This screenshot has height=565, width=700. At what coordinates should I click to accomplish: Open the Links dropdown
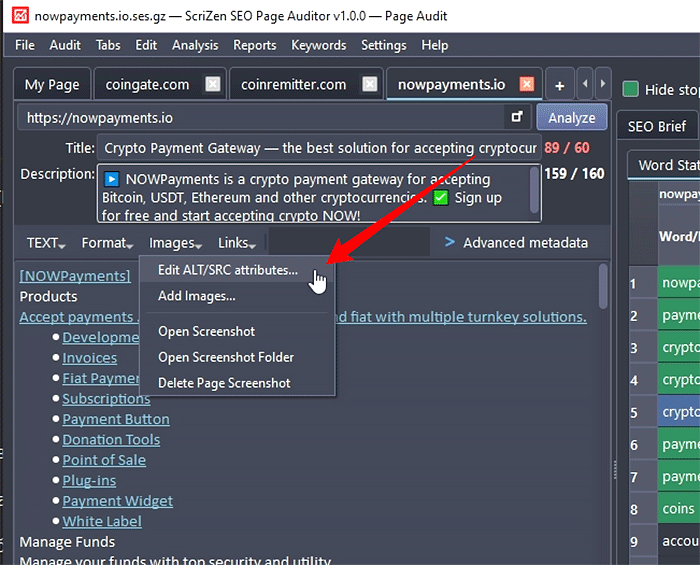[237, 243]
